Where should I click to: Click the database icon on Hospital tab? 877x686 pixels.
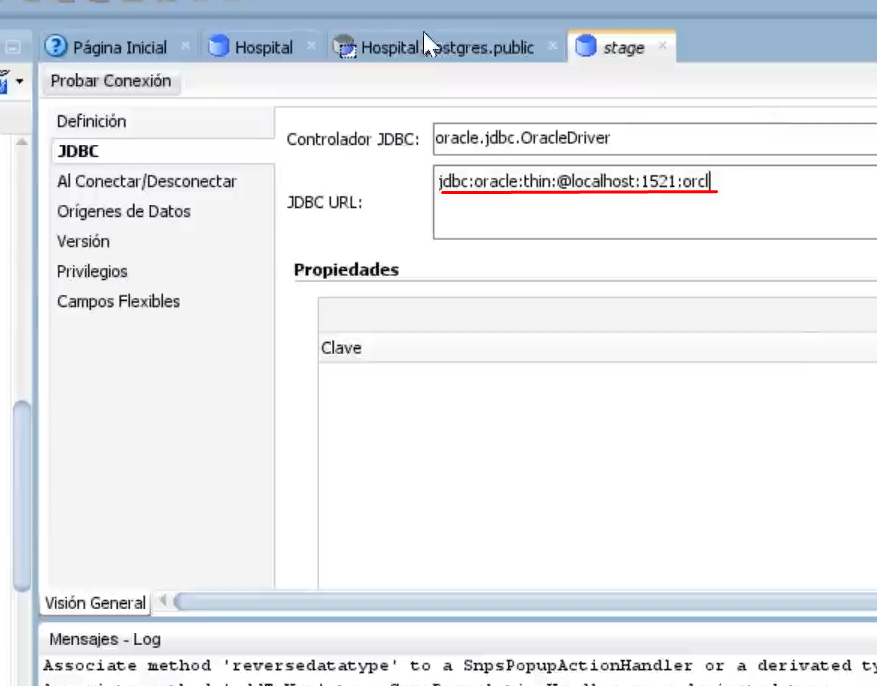click(219, 46)
